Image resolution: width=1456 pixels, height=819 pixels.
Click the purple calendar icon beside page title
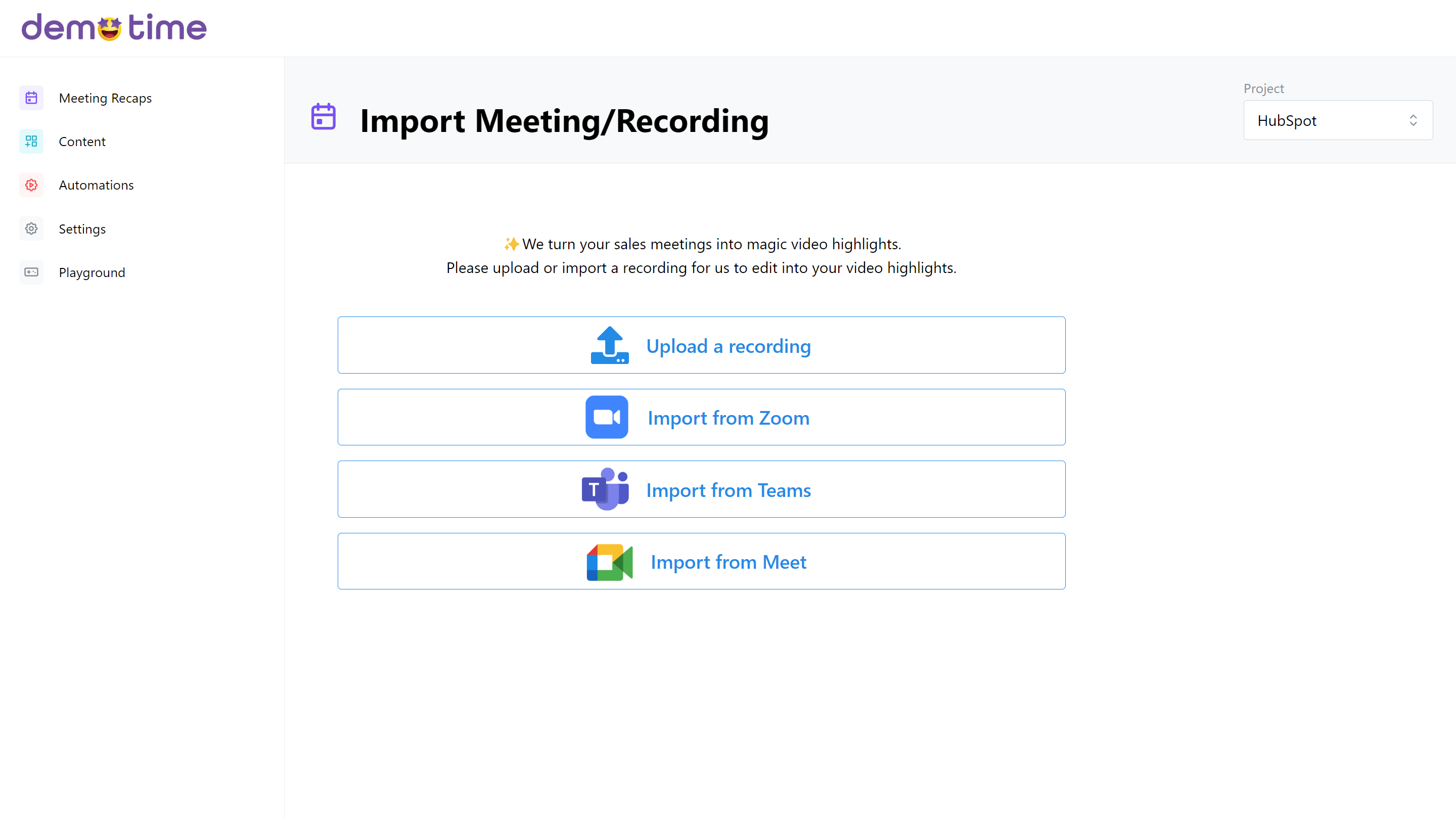point(324,116)
